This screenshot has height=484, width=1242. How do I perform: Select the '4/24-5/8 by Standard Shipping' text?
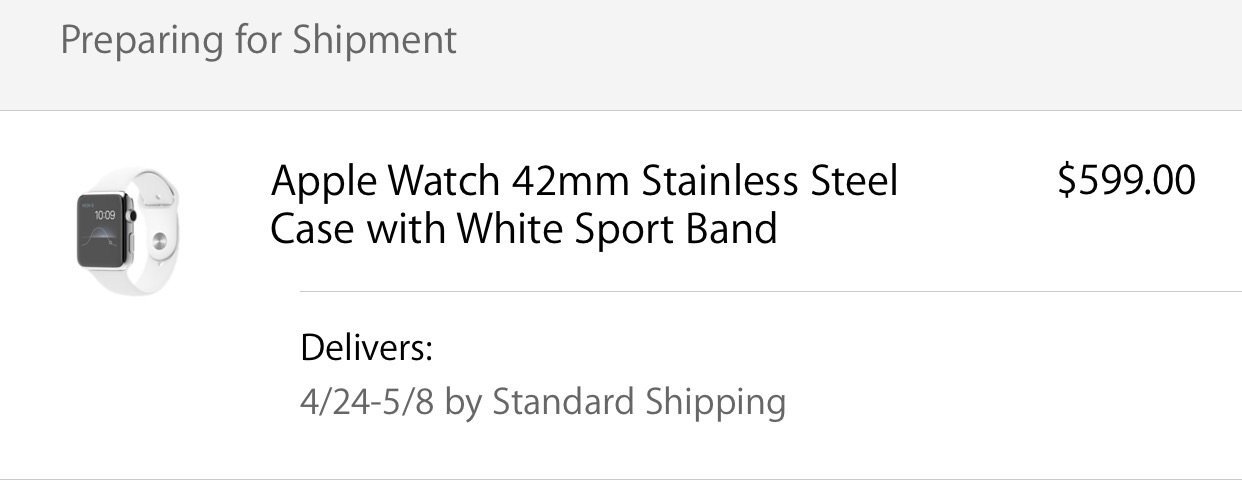543,402
